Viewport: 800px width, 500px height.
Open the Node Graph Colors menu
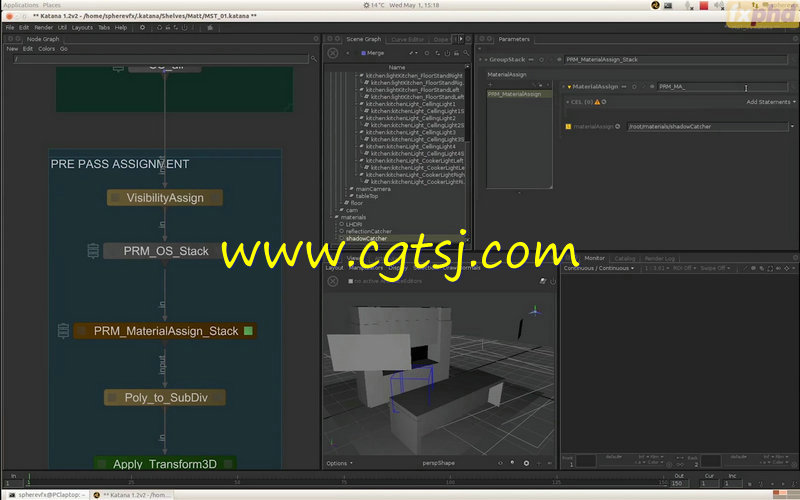[46, 49]
